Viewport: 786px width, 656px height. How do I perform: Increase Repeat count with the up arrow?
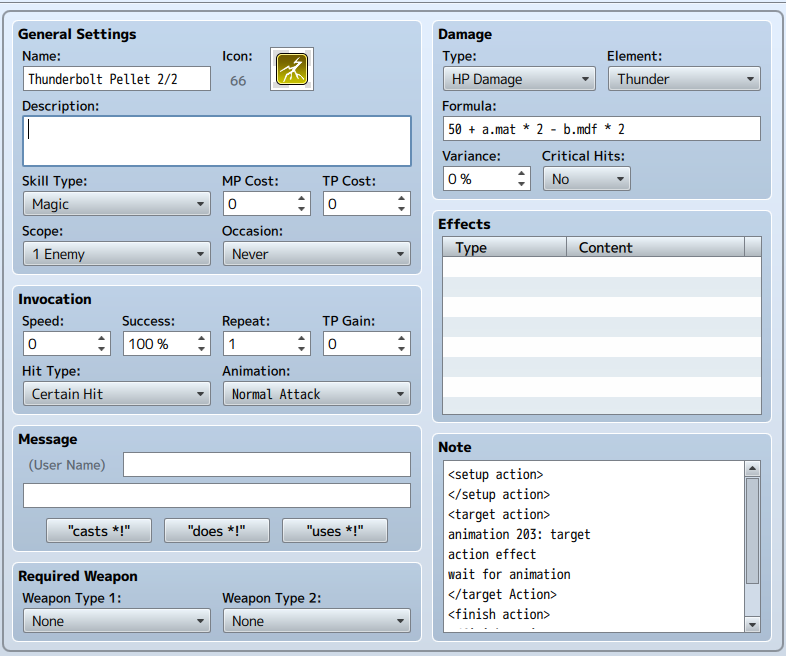coord(301,339)
